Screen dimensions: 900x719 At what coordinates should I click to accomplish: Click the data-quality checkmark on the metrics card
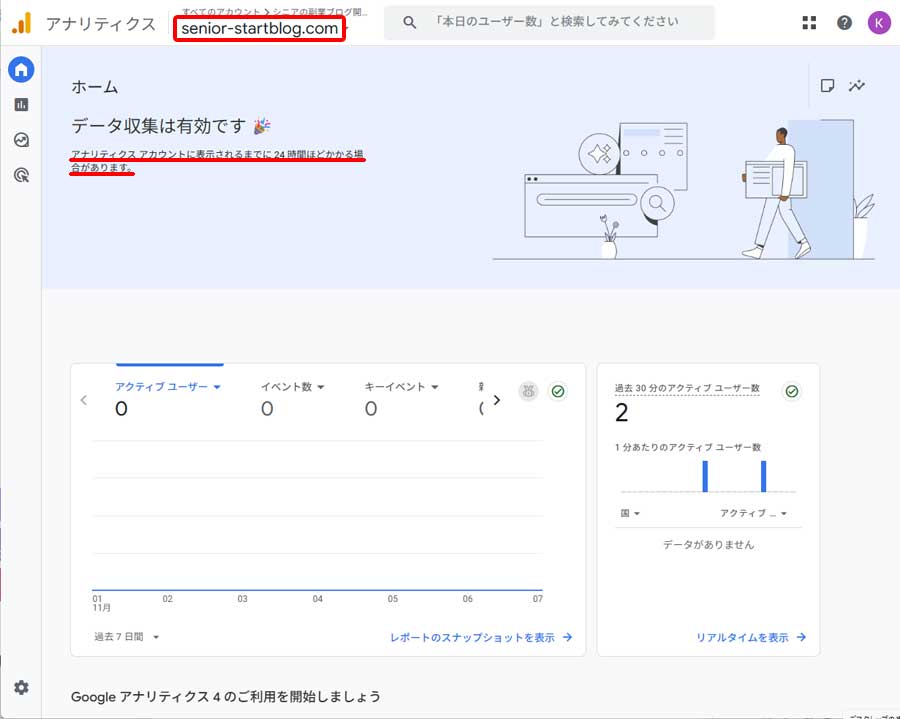[558, 391]
